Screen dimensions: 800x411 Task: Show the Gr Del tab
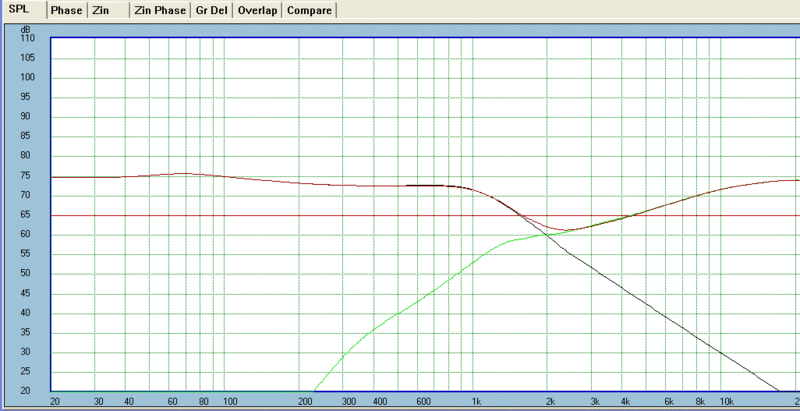pos(211,10)
